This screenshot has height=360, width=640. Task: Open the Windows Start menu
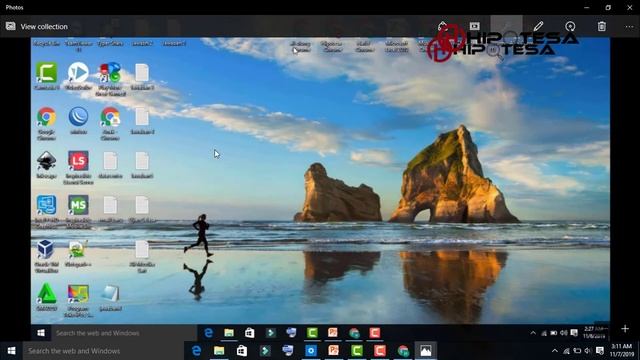11,351
